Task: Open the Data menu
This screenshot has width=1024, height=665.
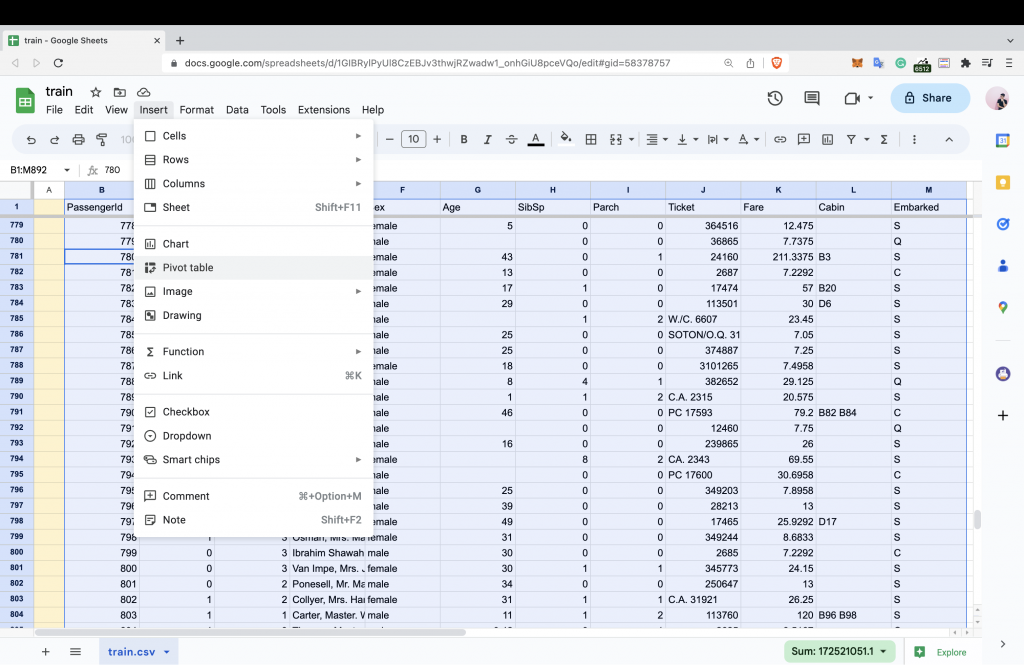Action: pyautogui.click(x=237, y=110)
